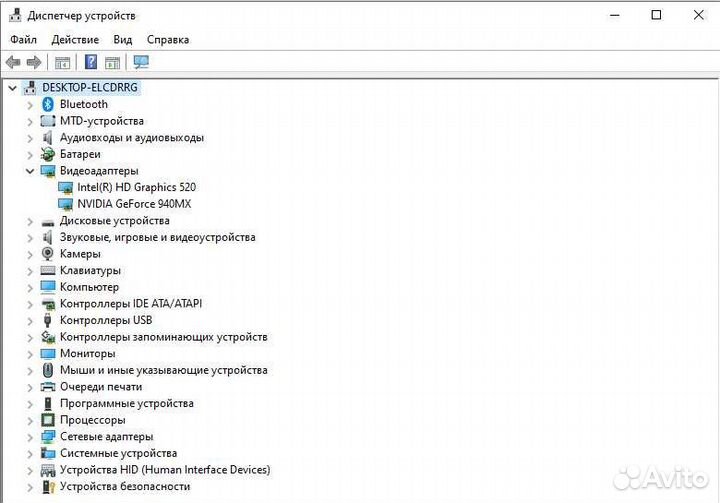Screen dimensions: 720x503
Task: Minimize the Диспетчер устройств window
Action: point(614,15)
